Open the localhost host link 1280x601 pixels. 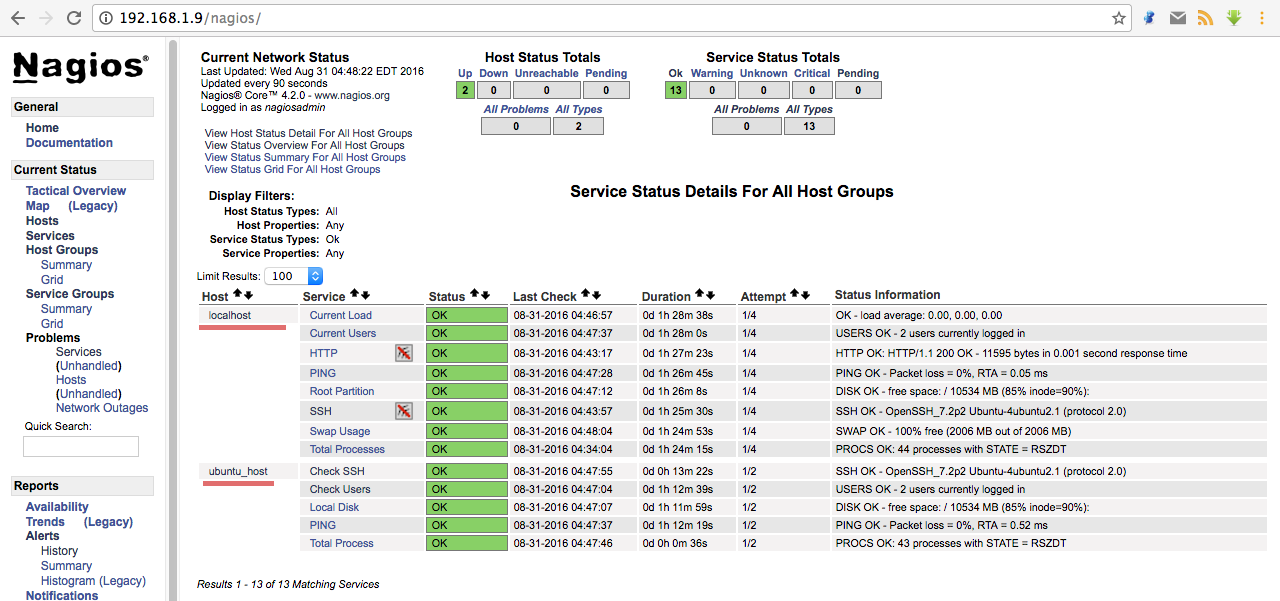point(230,315)
